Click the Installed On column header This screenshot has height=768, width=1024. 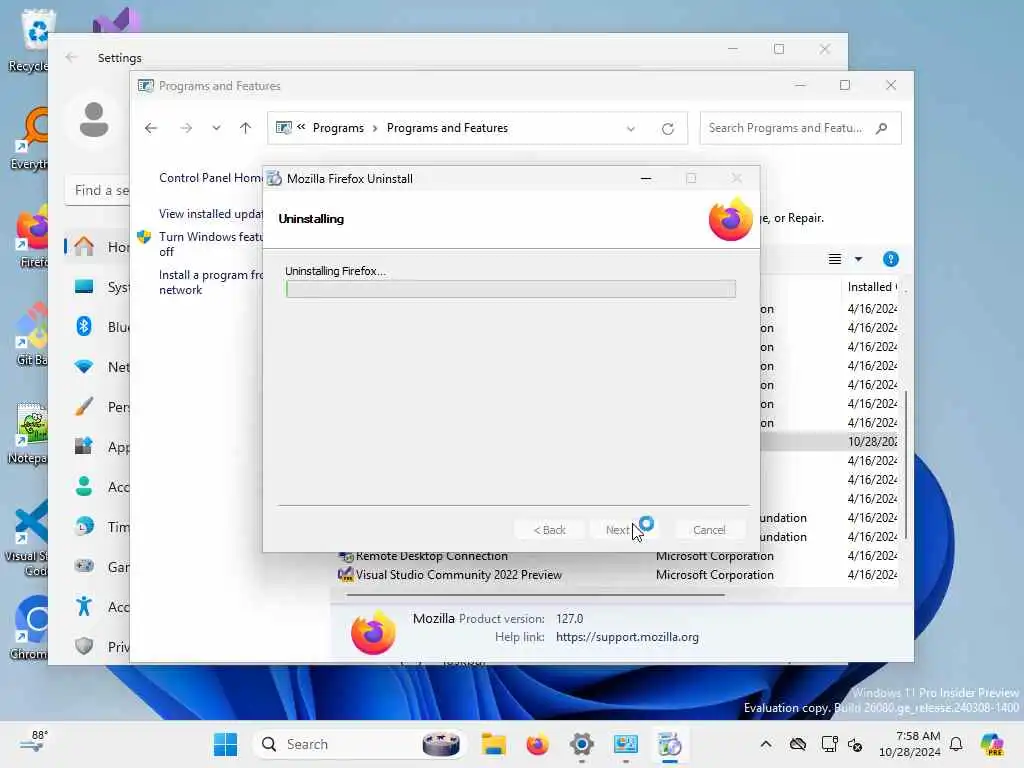tap(872, 287)
